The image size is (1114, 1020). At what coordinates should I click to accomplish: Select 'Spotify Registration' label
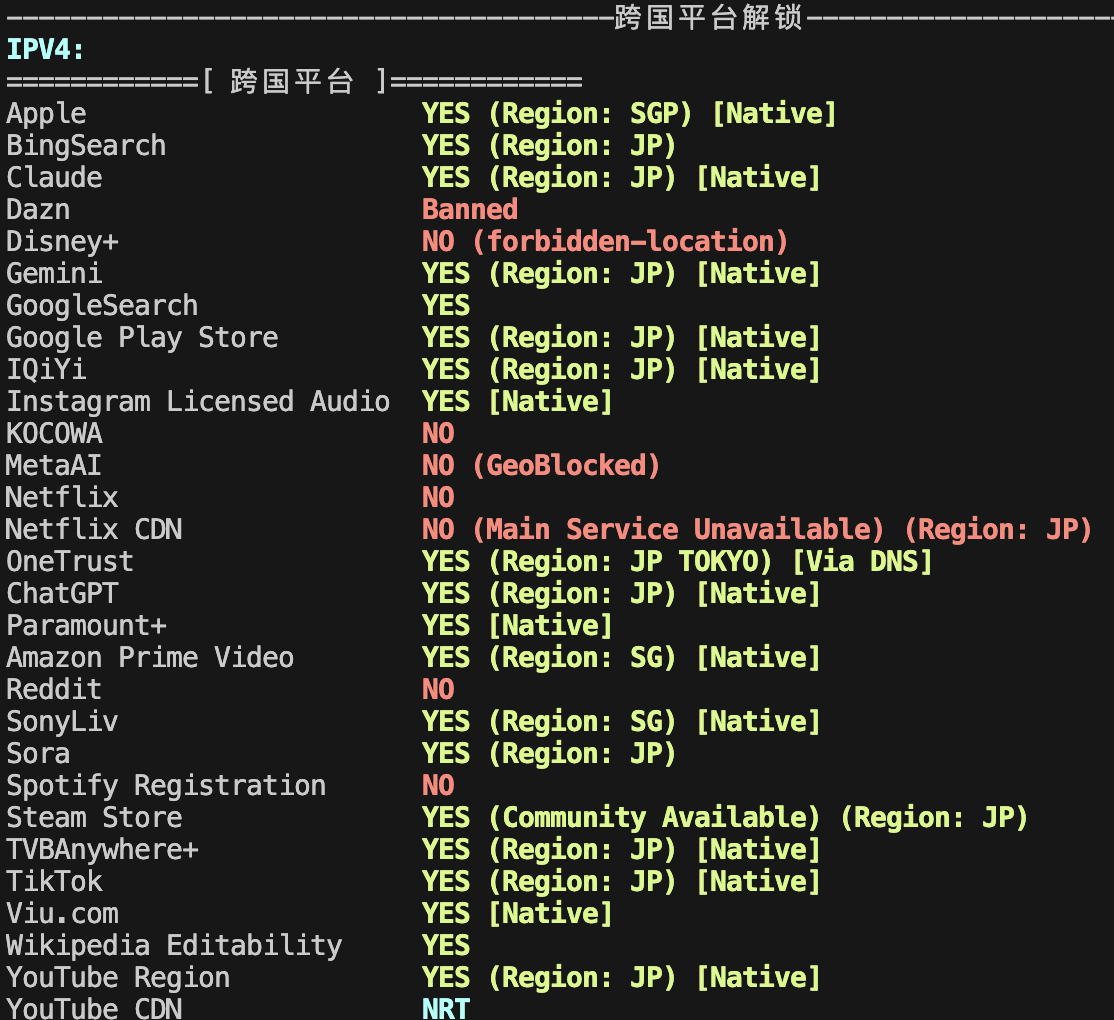point(166,786)
